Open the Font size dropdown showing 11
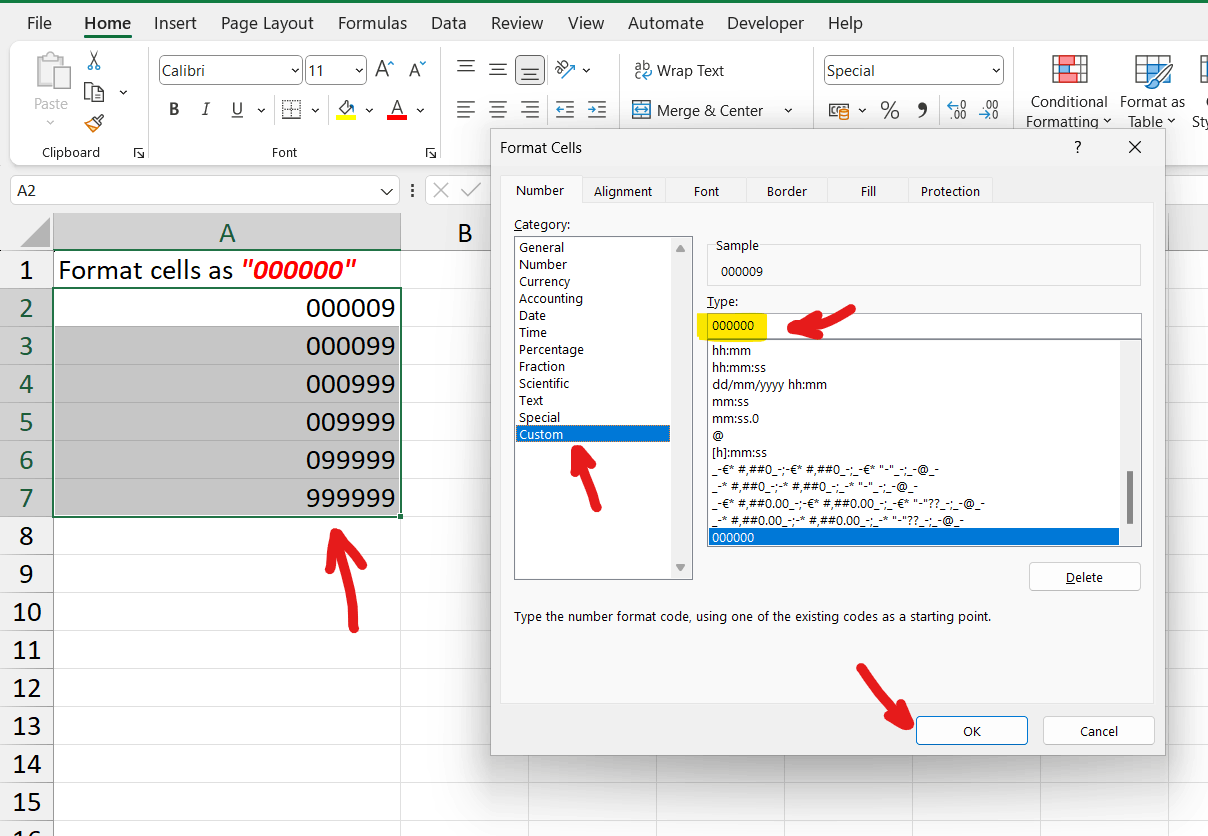Screen dimensions: 1208x836 [x=360, y=71]
